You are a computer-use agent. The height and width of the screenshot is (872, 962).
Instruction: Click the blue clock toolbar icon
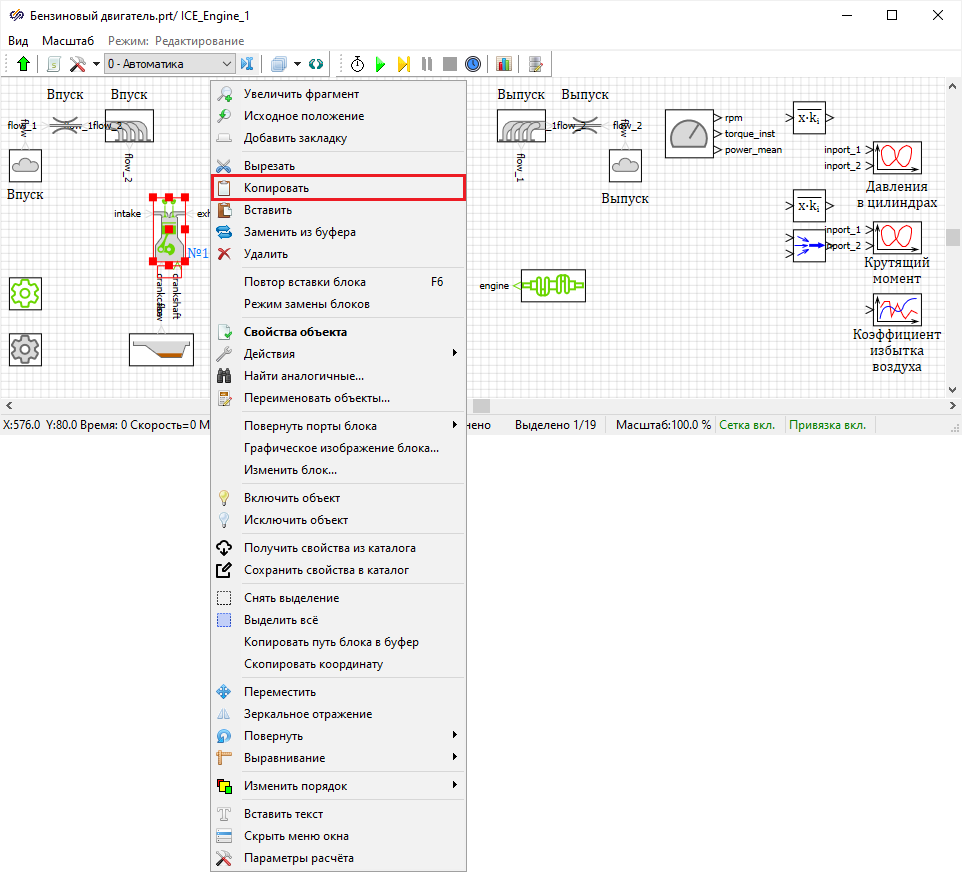point(473,64)
